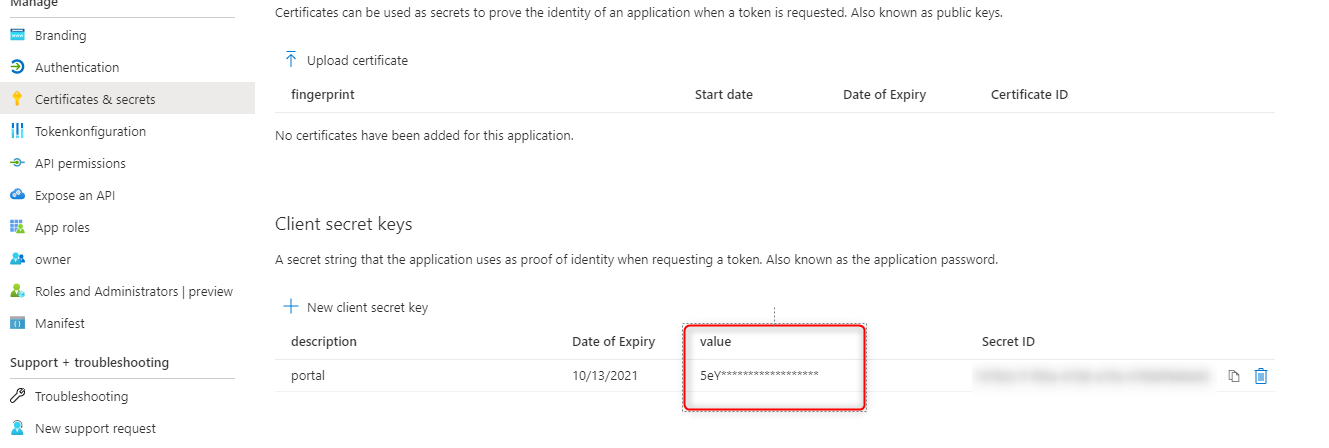Copy the portal secret ID
Viewport: 1329px width, 448px height.
pos(1234,376)
